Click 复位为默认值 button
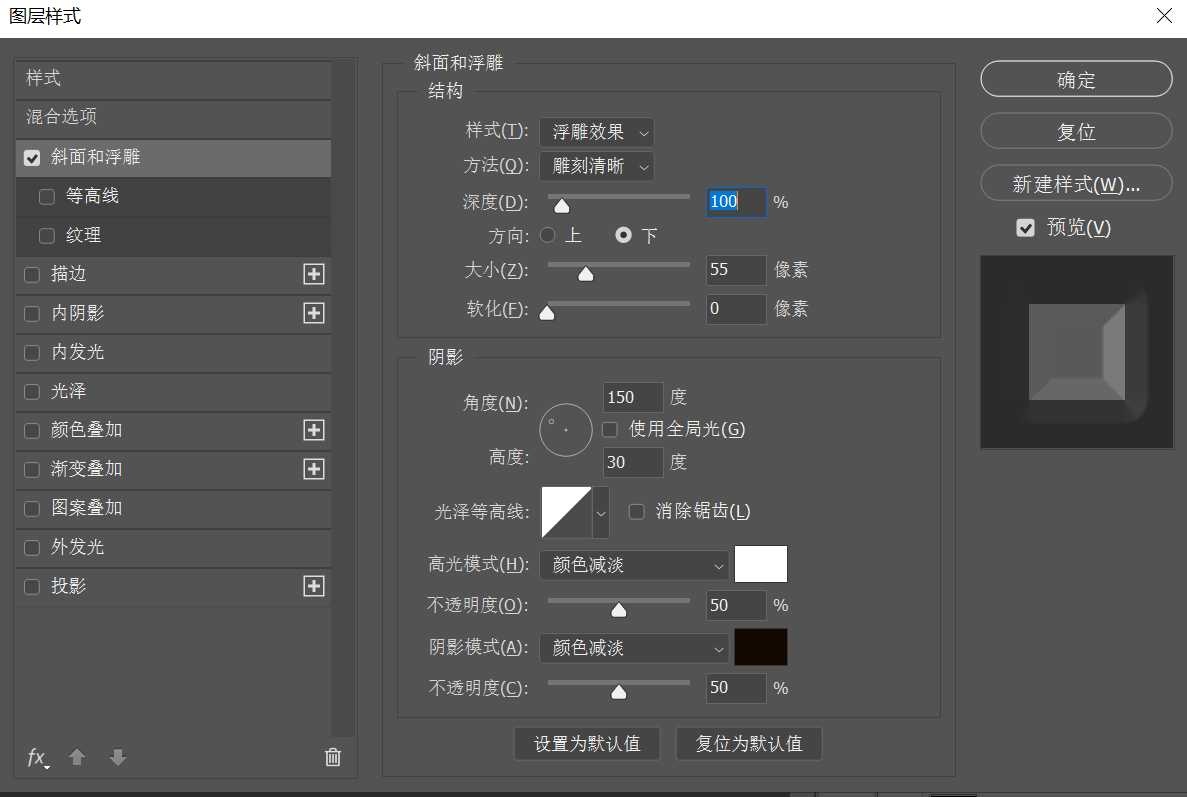 tap(749, 744)
